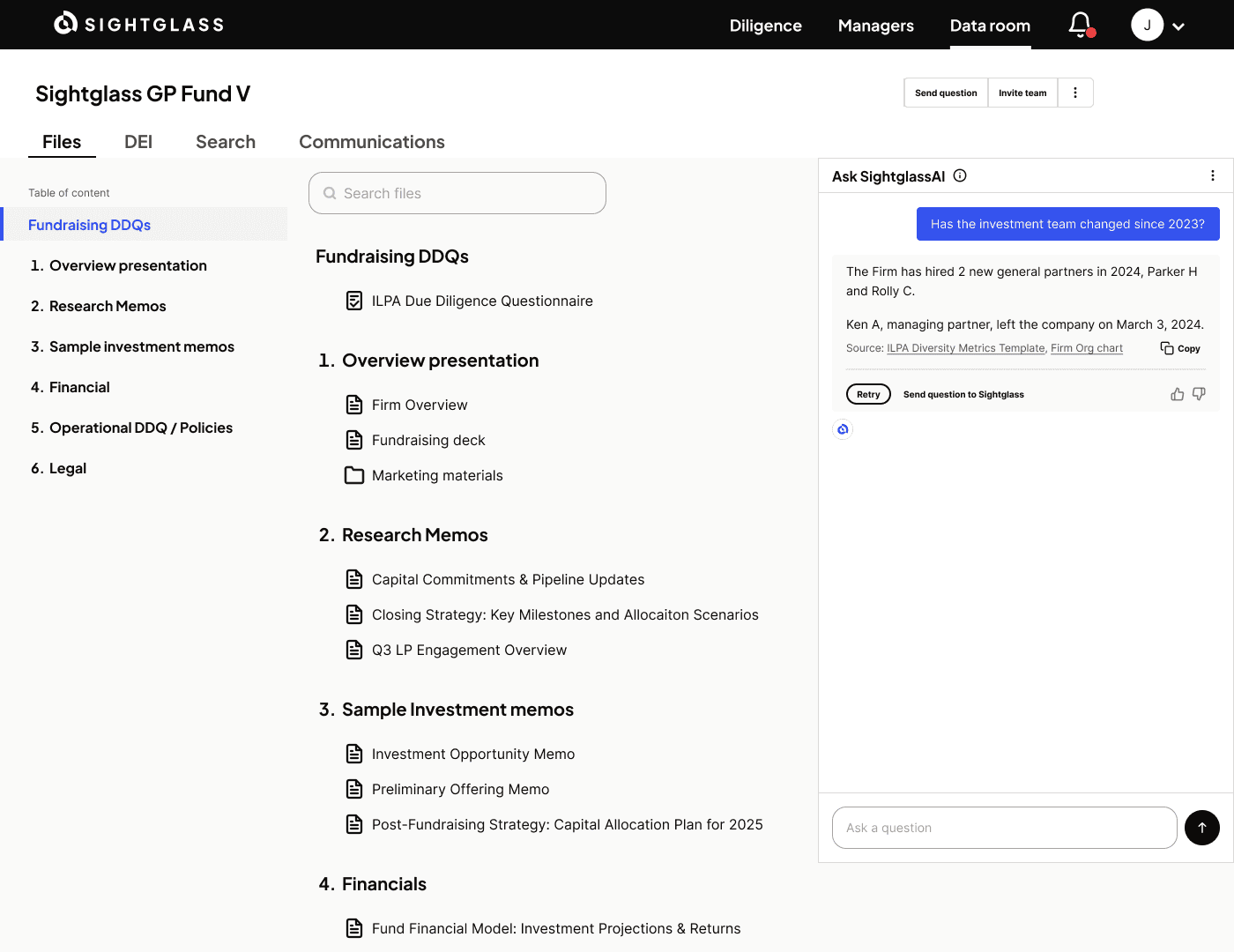Click the SightglassAI info icon

(x=961, y=175)
